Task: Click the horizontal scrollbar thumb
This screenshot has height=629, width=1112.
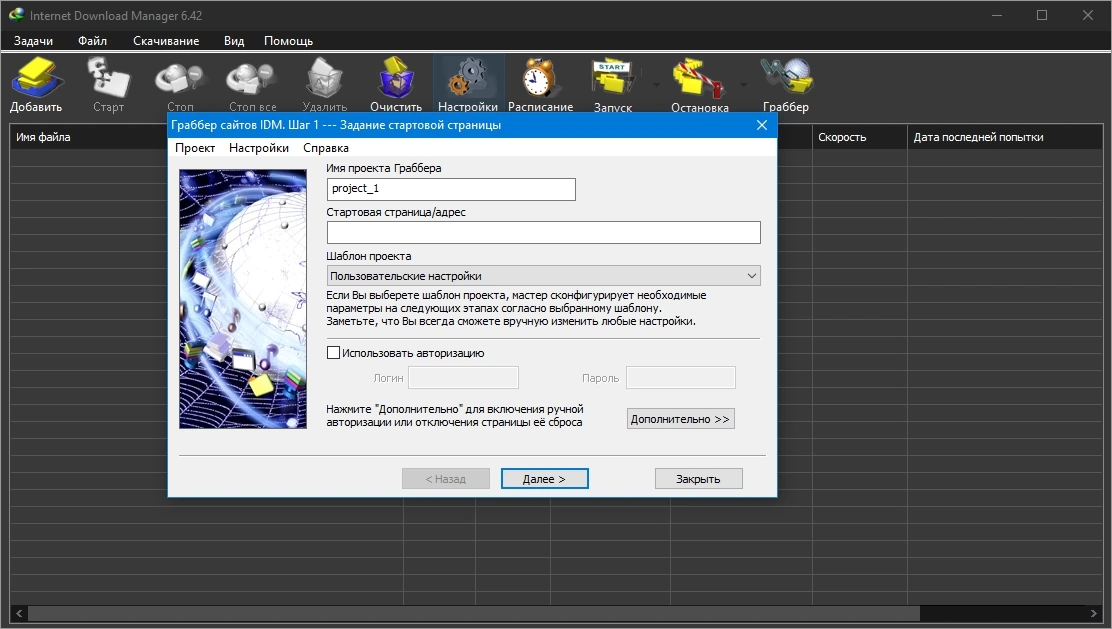Action: tap(473, 613)
